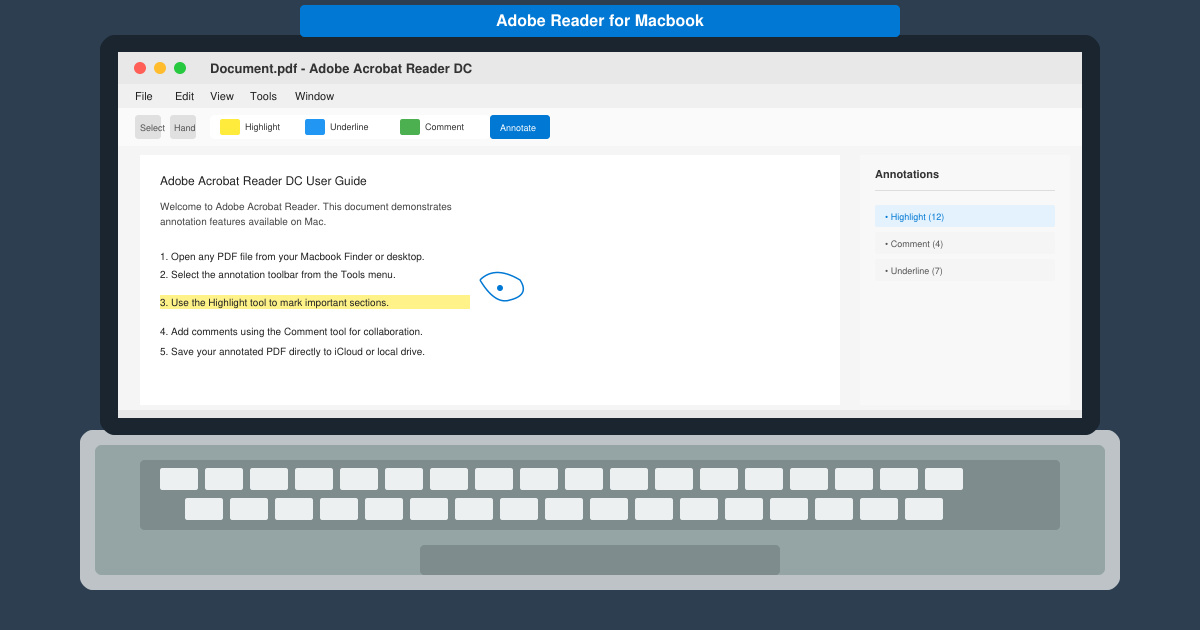1200x630 pixels.
Task: Click the 'Adobe Acrobat Reader DC User Guide' heading
Action: [x=263, y=181]
